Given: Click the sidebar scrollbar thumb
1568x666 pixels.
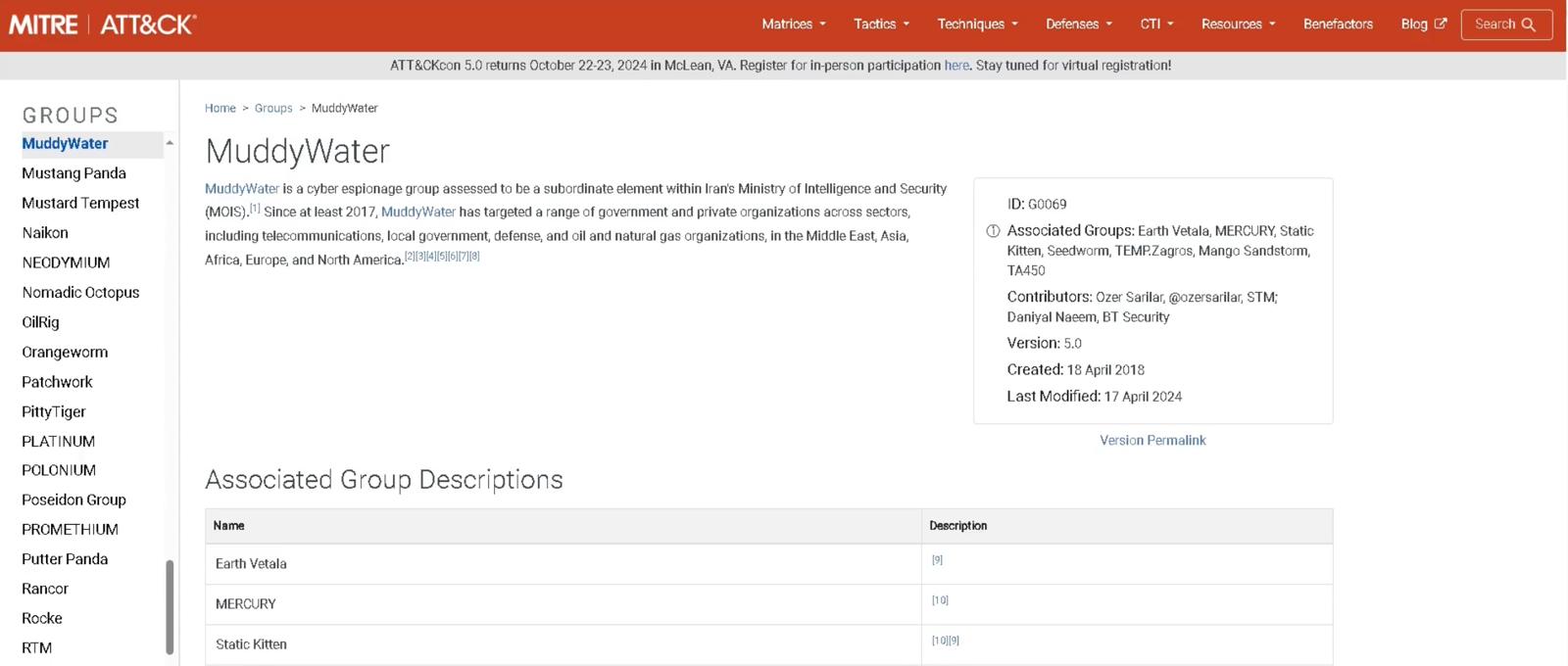Looking at the screenshot, I should pyautogui.click(x=170, y=606).
